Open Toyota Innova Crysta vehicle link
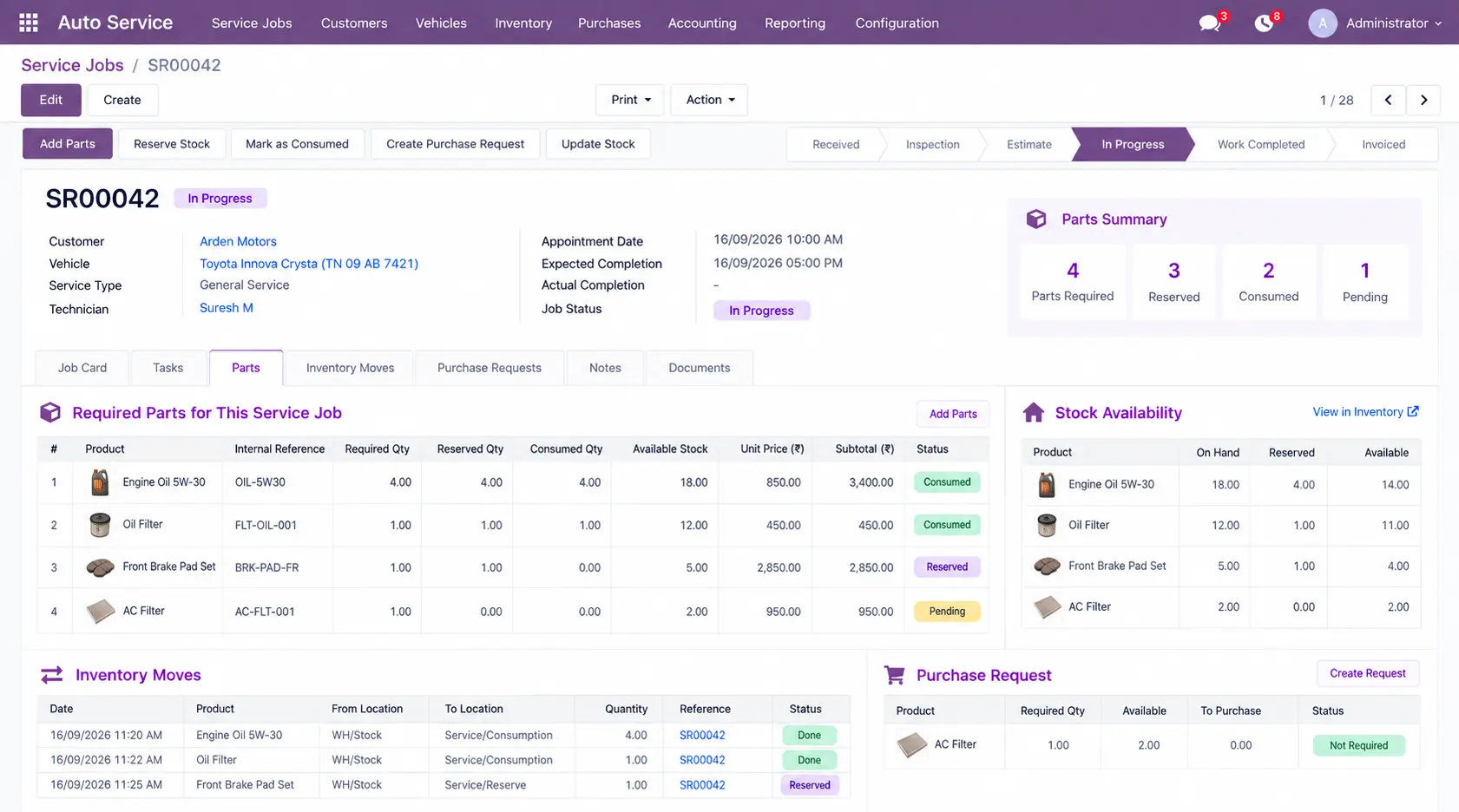 [x=309, y=264]
